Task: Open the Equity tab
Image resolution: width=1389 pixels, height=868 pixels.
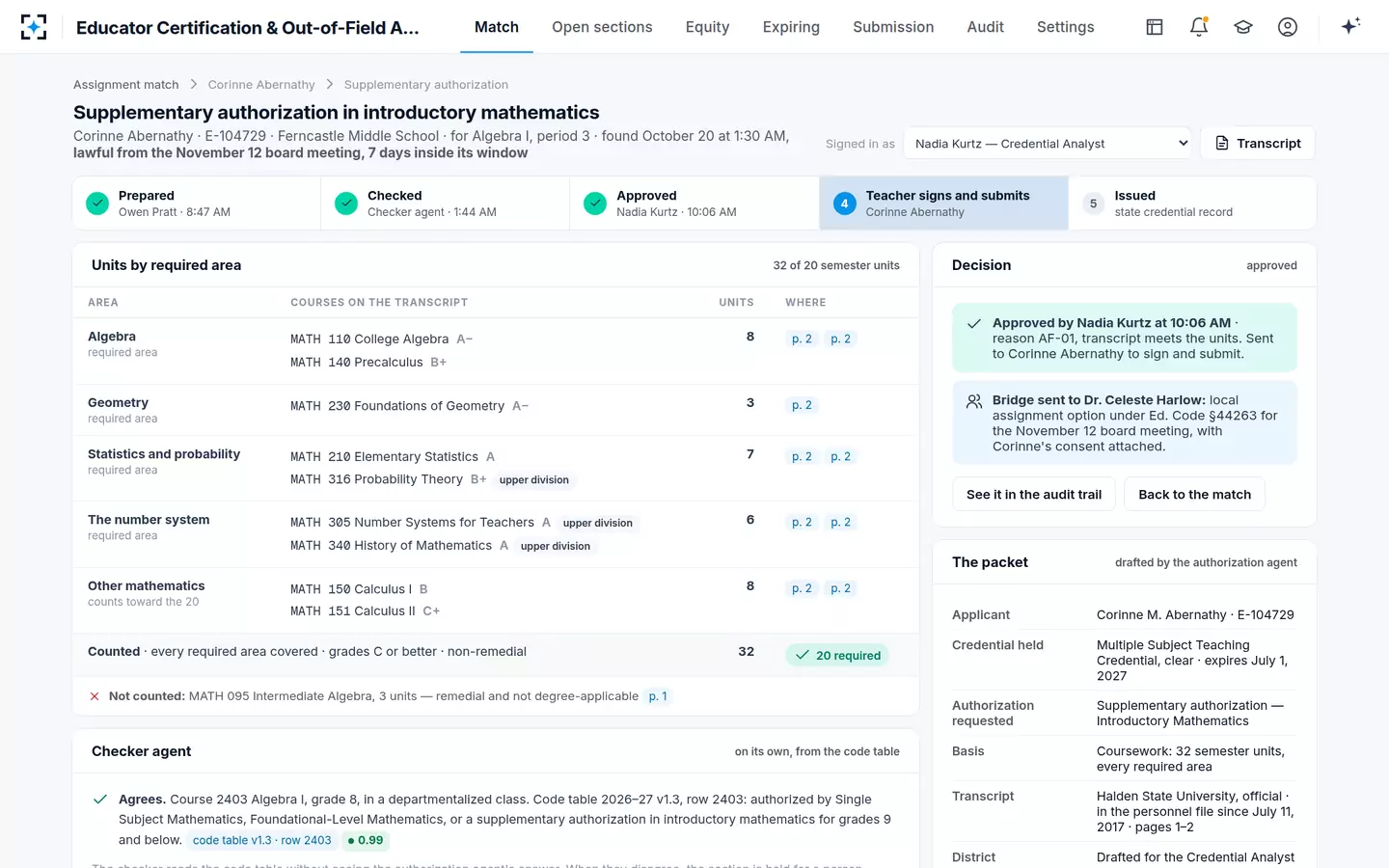Action: 707,27
